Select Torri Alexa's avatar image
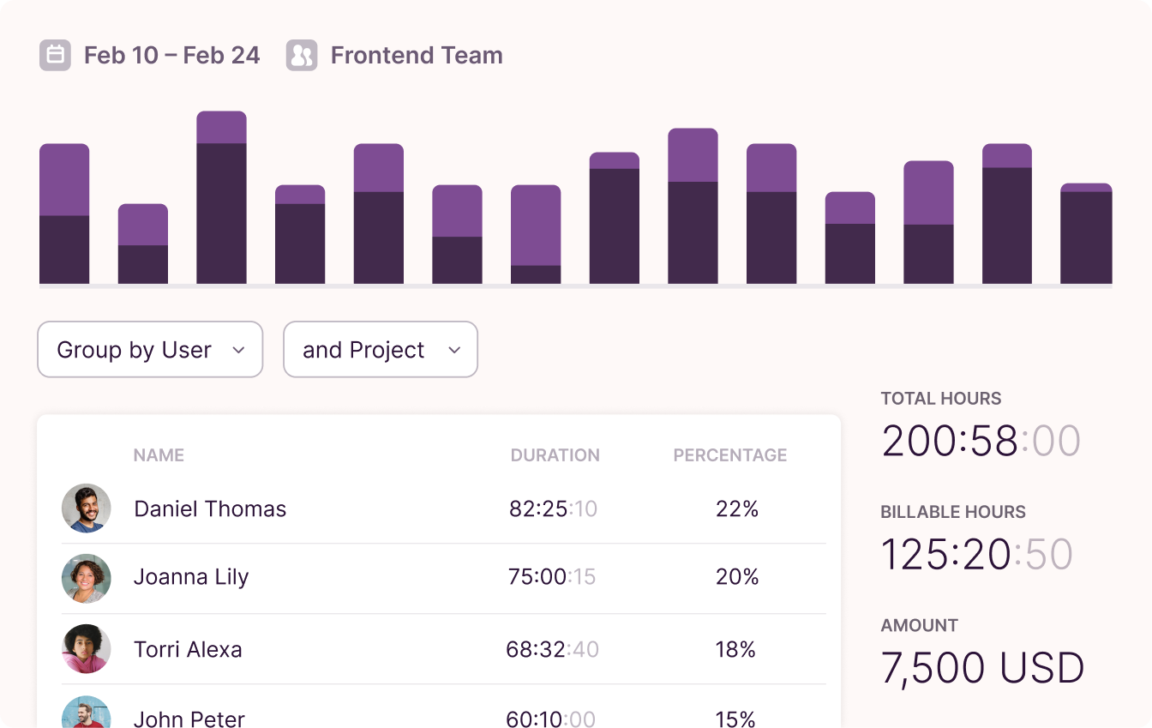The image size is (1152, 728). 86,649
